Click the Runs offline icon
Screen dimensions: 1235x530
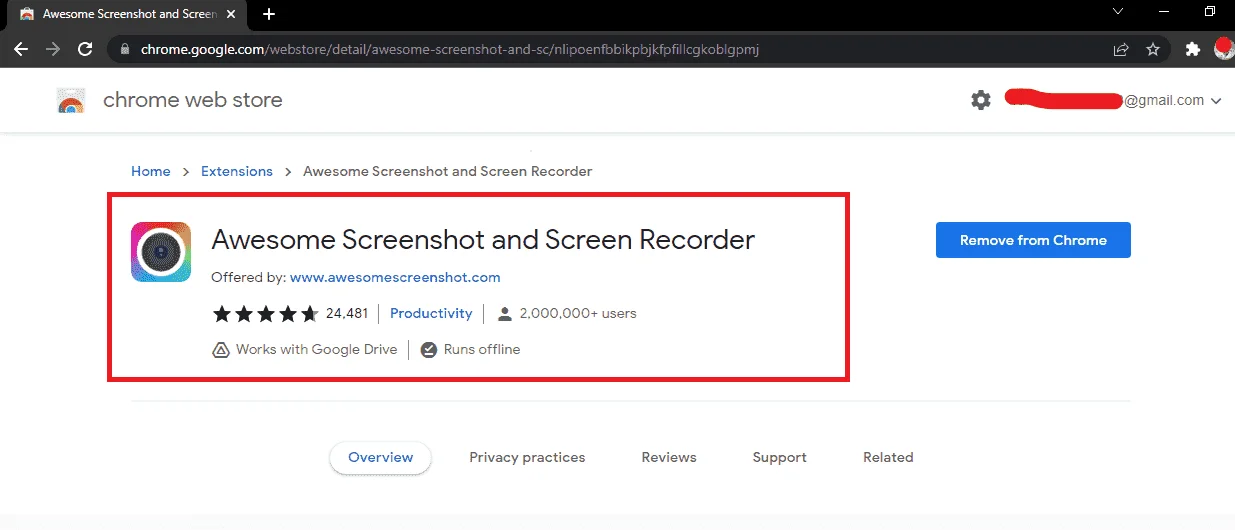click(x=429, y=350)
